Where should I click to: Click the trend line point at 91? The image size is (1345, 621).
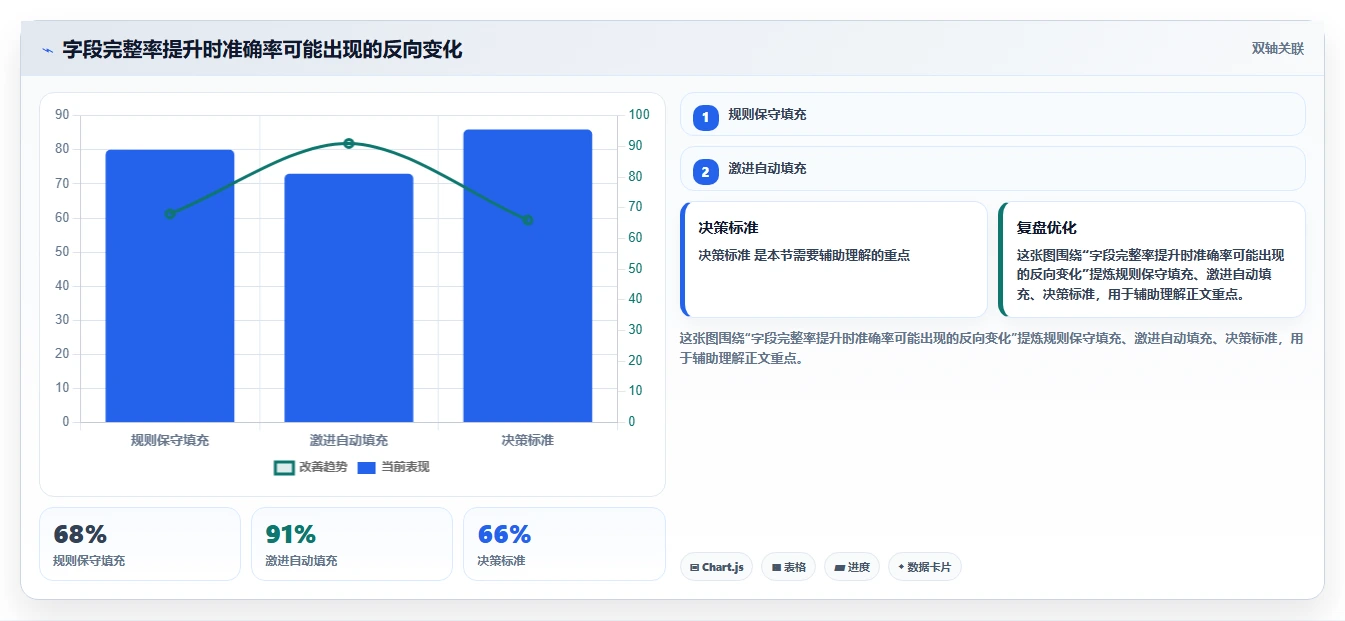click(x=349, y=143)
